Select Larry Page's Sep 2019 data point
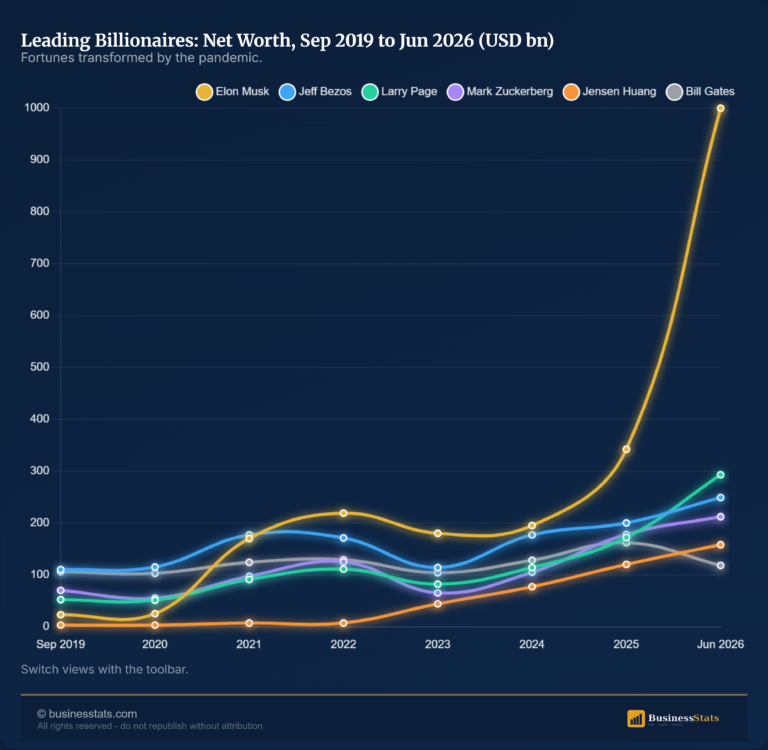This screenshot has width=768, height=750. (x=61, y=600)
